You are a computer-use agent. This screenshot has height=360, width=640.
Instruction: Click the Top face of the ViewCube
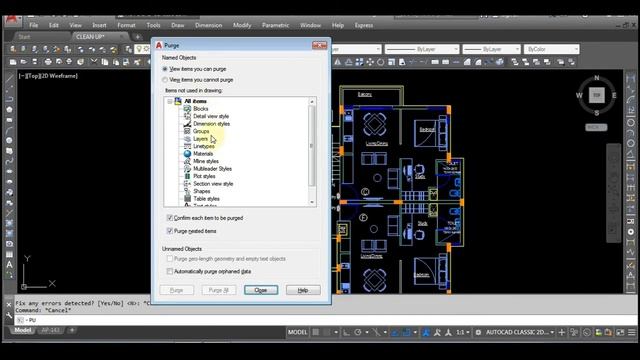(x=596, y=95)
